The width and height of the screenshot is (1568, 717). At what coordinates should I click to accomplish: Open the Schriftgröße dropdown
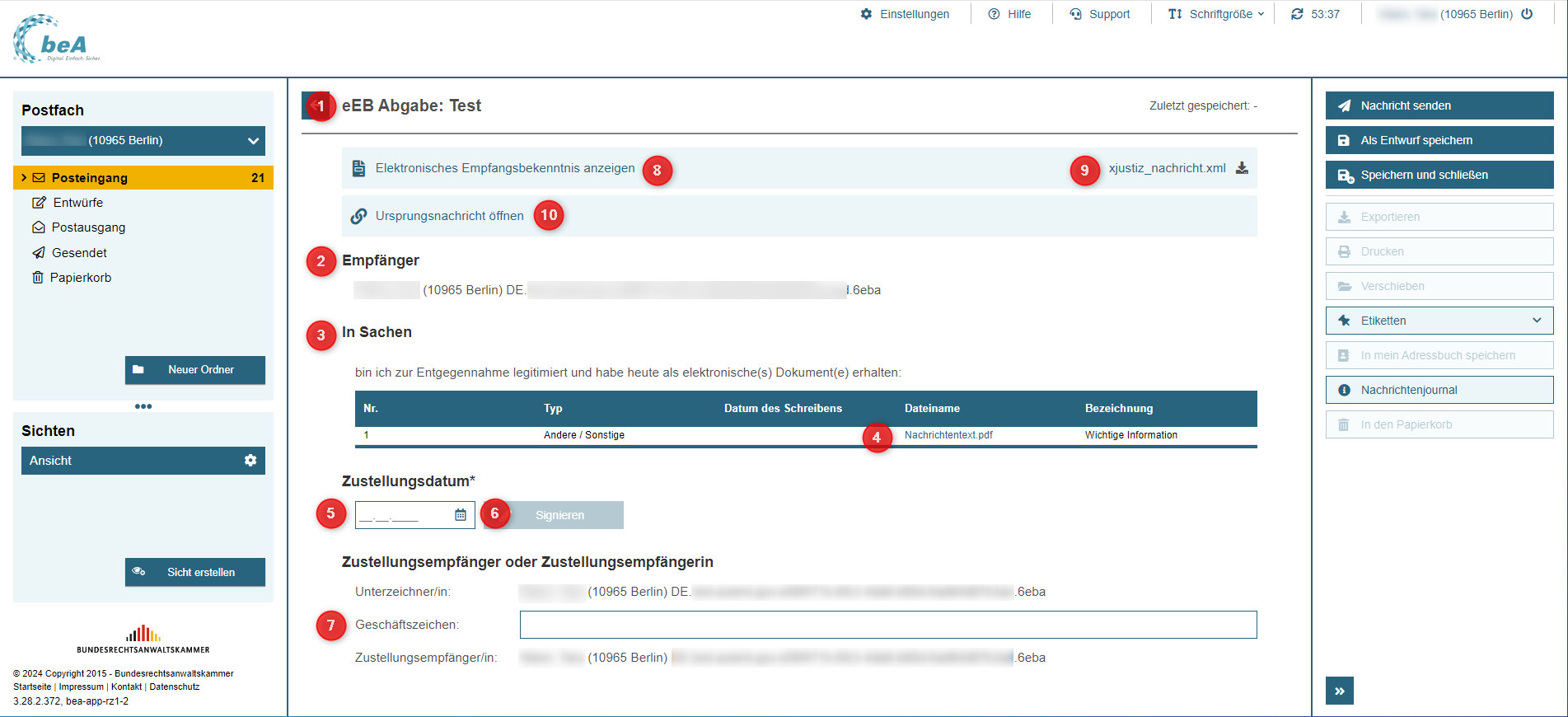click(1216, 14)
